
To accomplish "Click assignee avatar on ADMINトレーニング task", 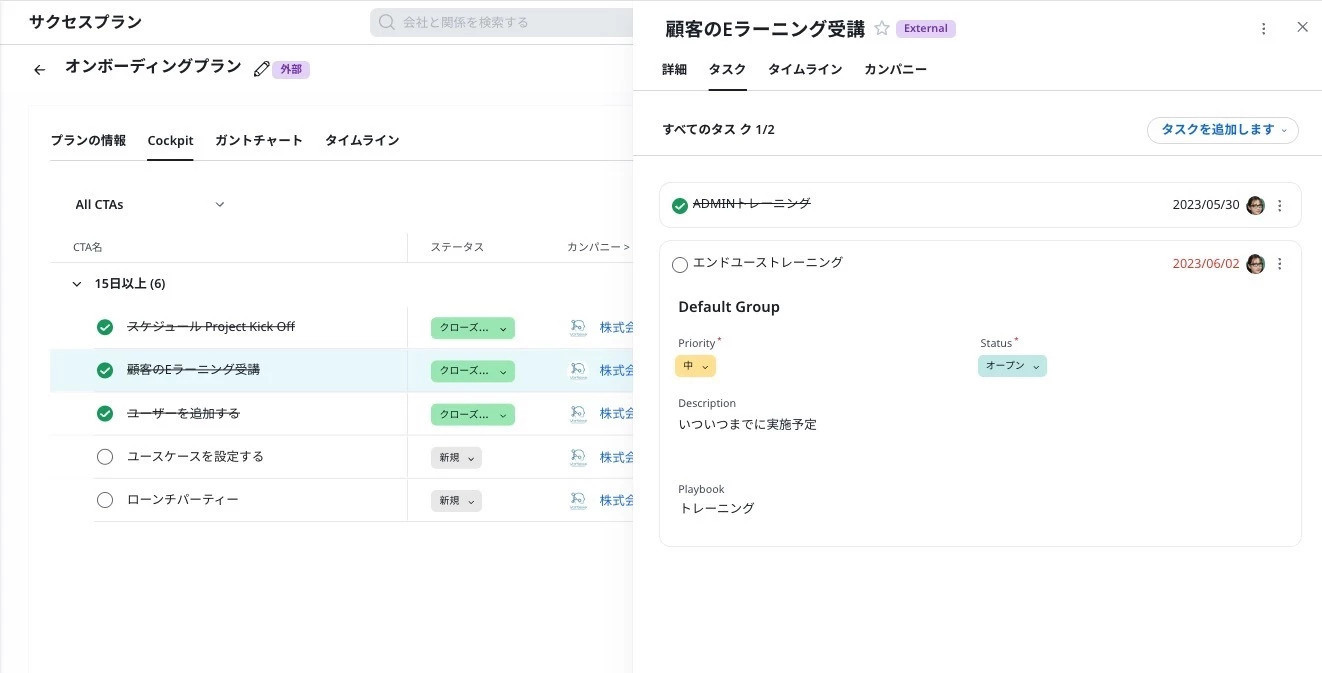I will pos(1255,206).
